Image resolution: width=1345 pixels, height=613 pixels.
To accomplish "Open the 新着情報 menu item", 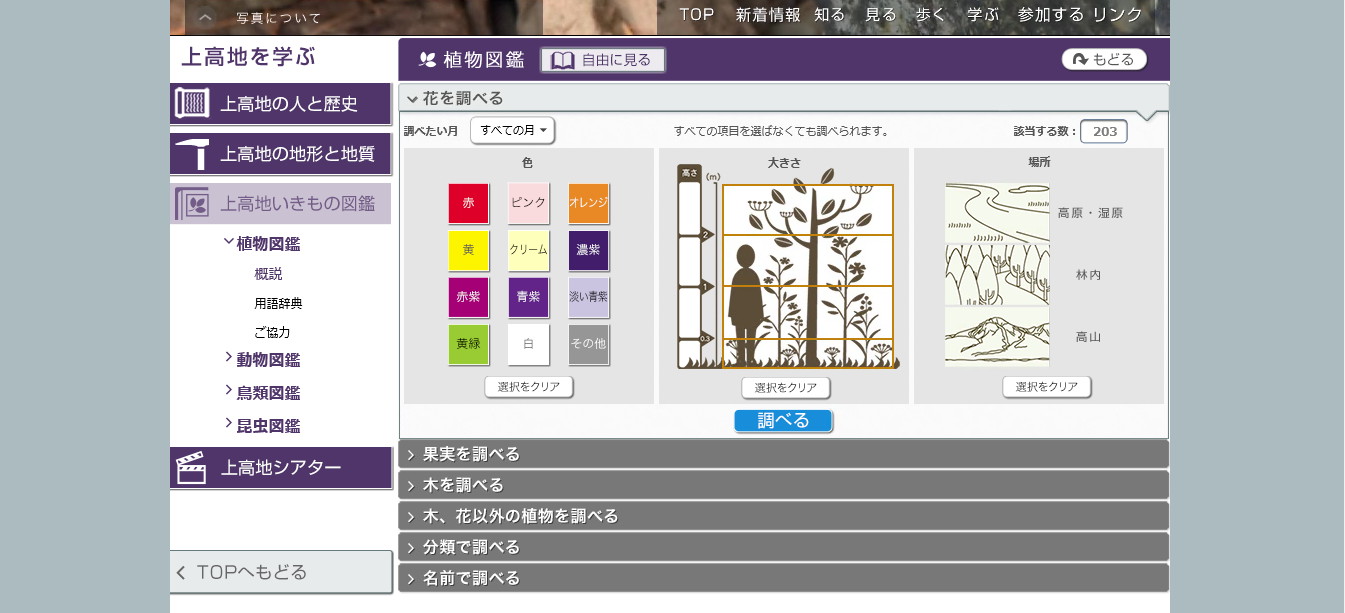I will click(768, 15).
